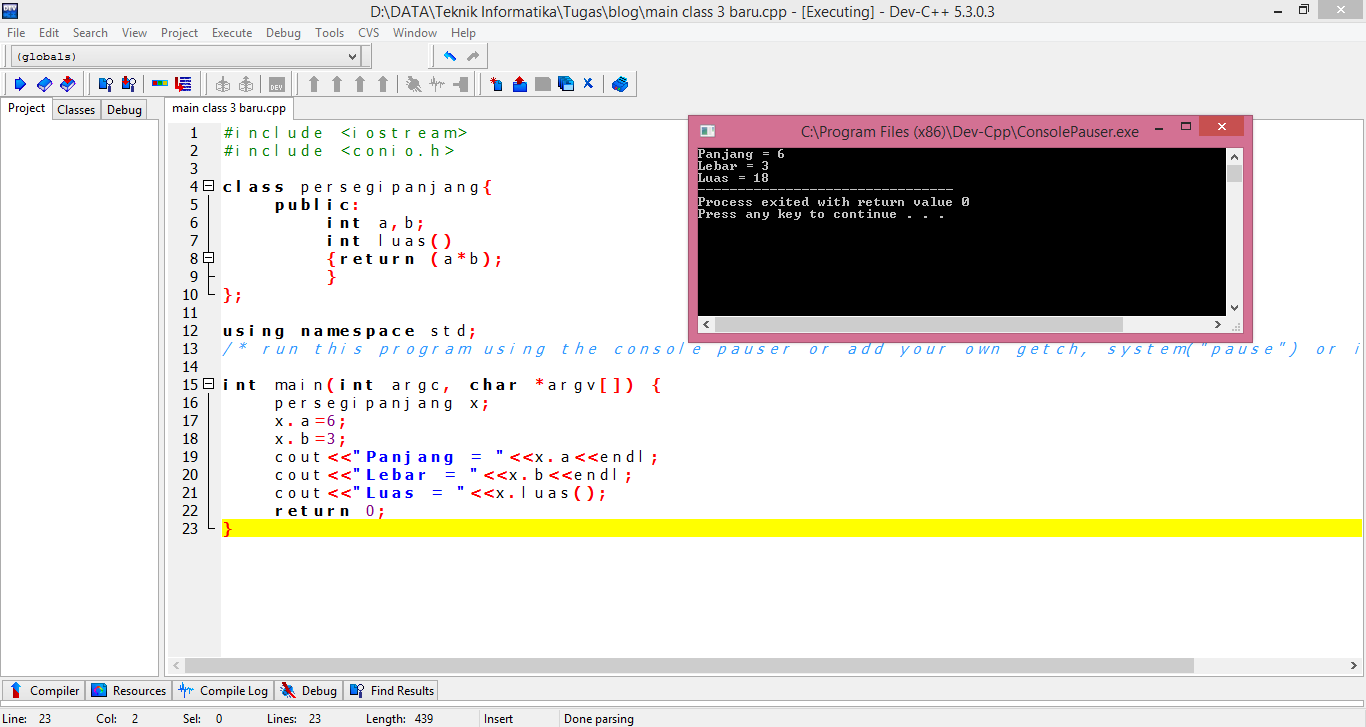Viewport: 1366px width, 727px height.
Task: Open the (globals) scope dropdown
Action: click(x=185, y=57)
